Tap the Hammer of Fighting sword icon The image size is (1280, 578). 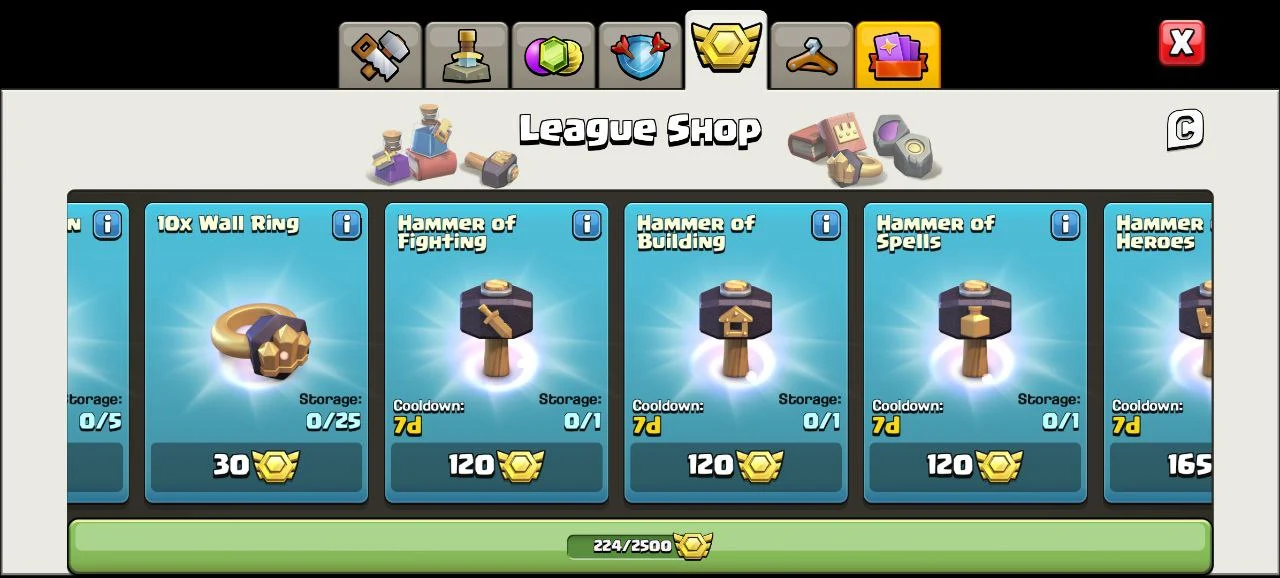tap(496, 328)
